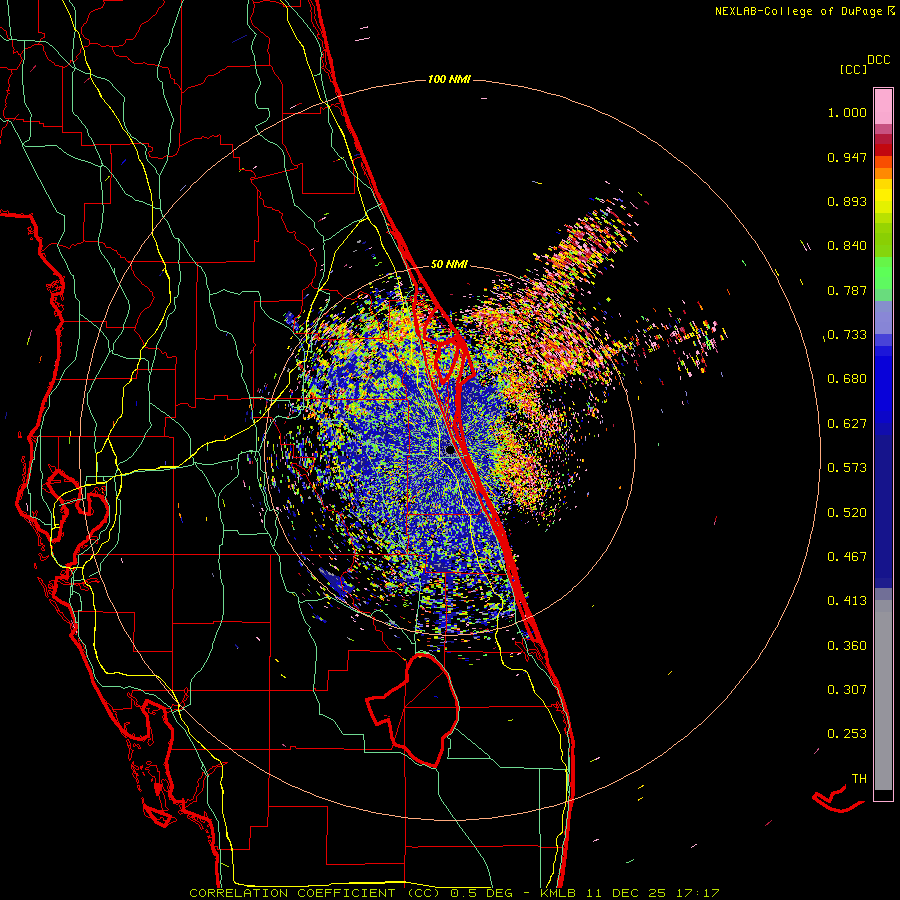Click the 0.413 legend value

(847, 601)
